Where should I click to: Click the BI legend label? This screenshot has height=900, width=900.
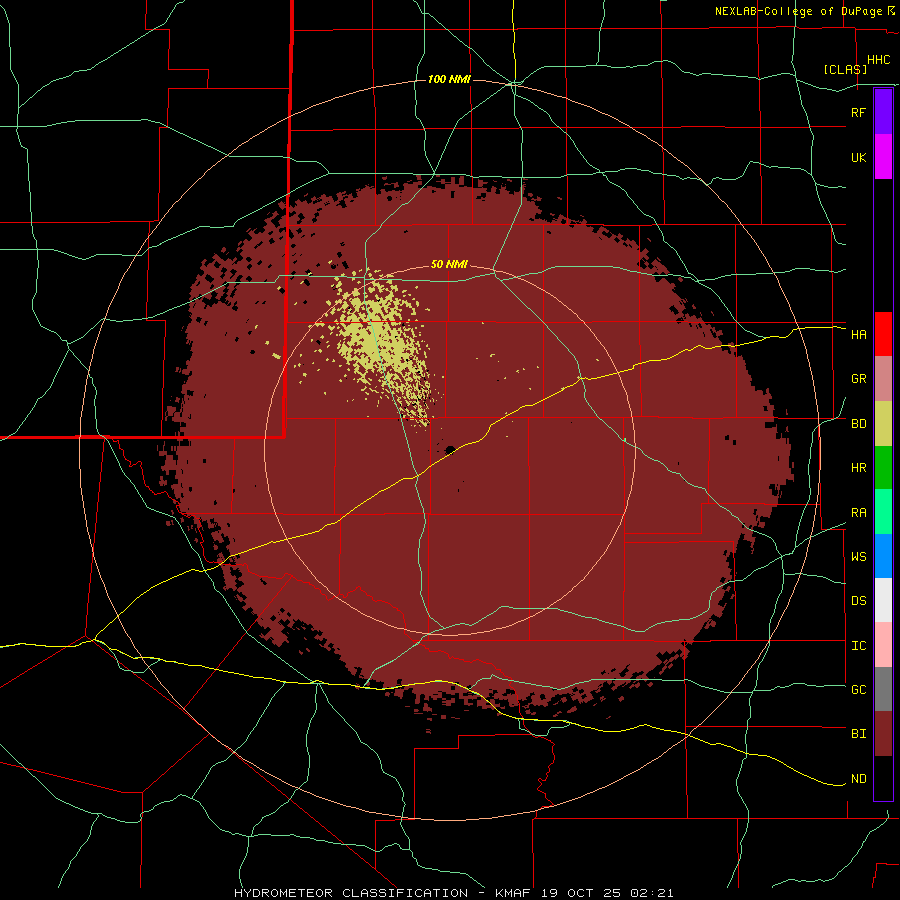point(858,734)
